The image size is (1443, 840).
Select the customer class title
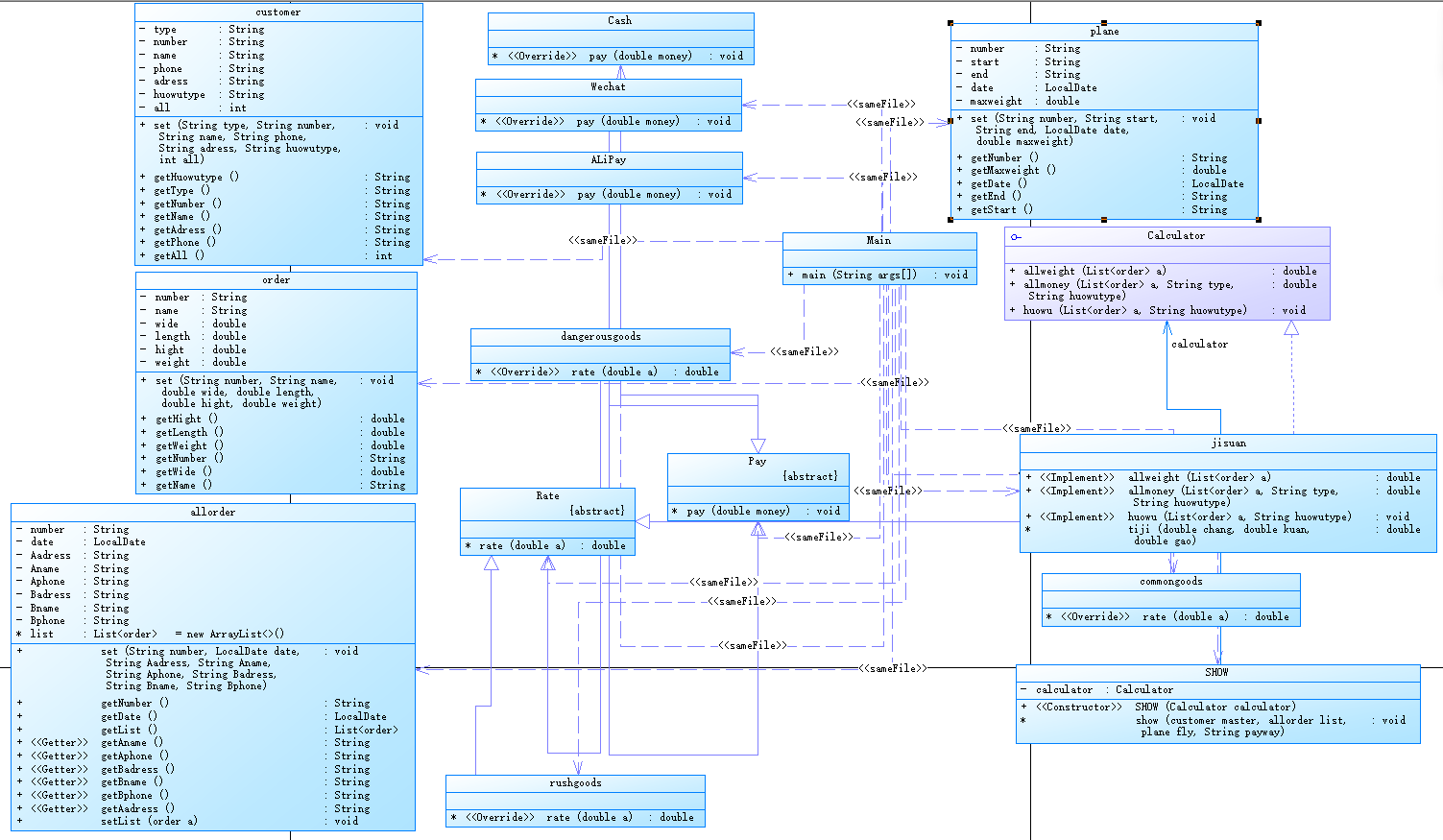point(278,12)
